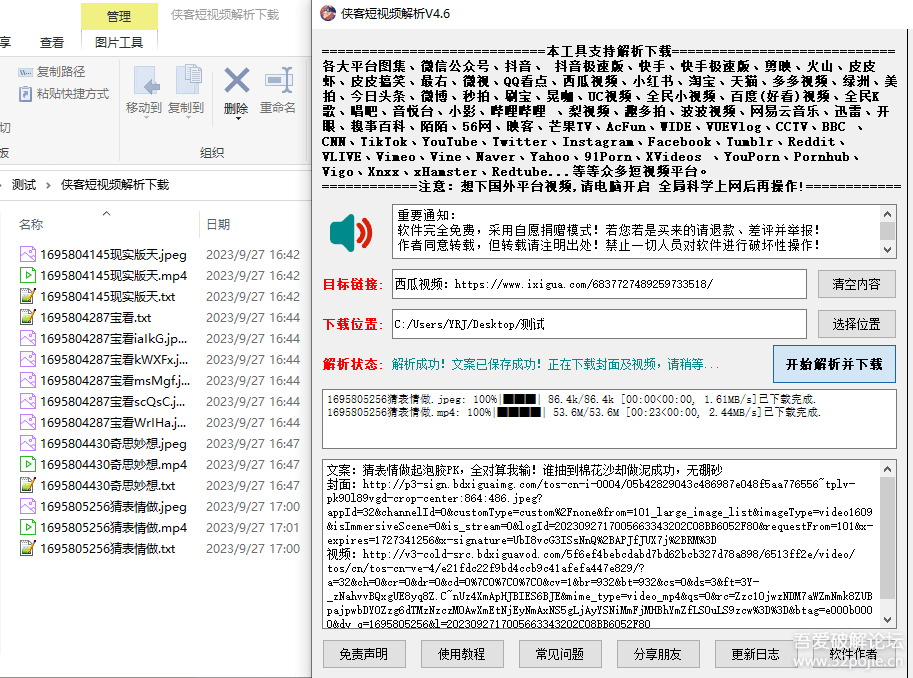Image resolution: width=913 pixels, height=678 pixels.
Task: Toggle sort arrow above 名称 column
Action: click(x=107, y=213)
